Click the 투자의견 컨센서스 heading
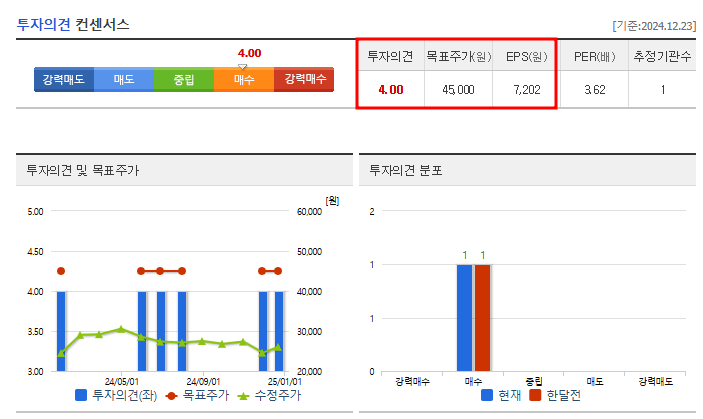This screenshot has width=703, height=419. [x=73, y=24]
